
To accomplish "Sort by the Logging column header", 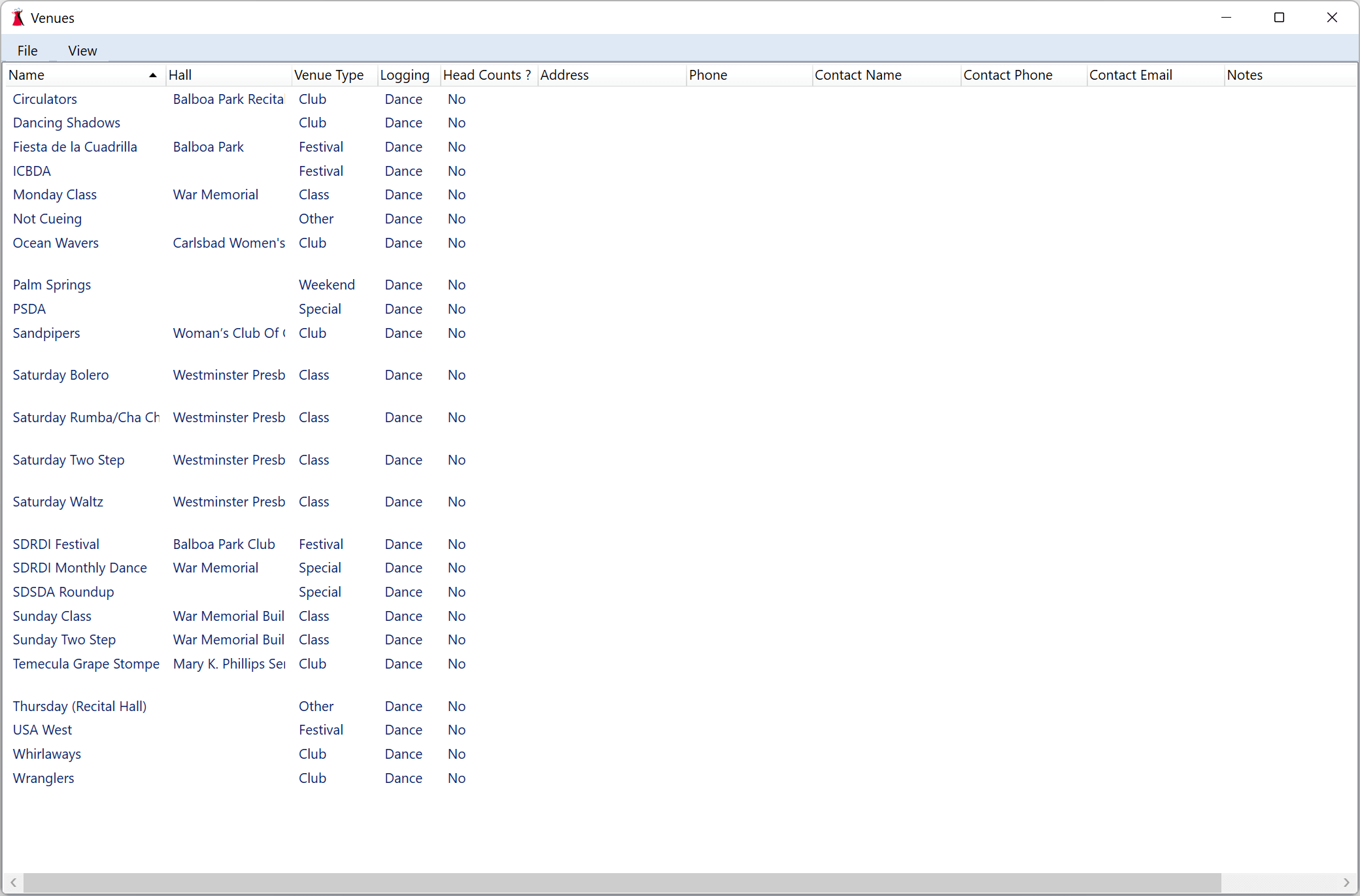I will (409, 75).
